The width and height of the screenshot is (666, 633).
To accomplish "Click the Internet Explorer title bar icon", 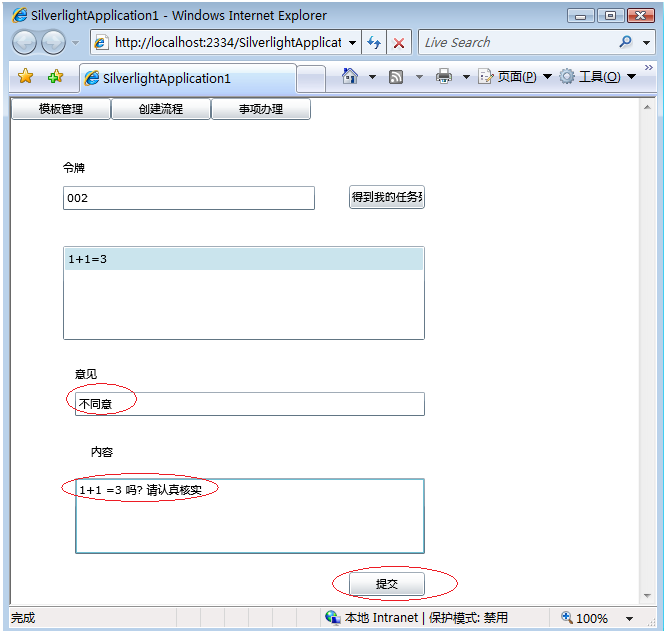I will click(x=20, y=15).
